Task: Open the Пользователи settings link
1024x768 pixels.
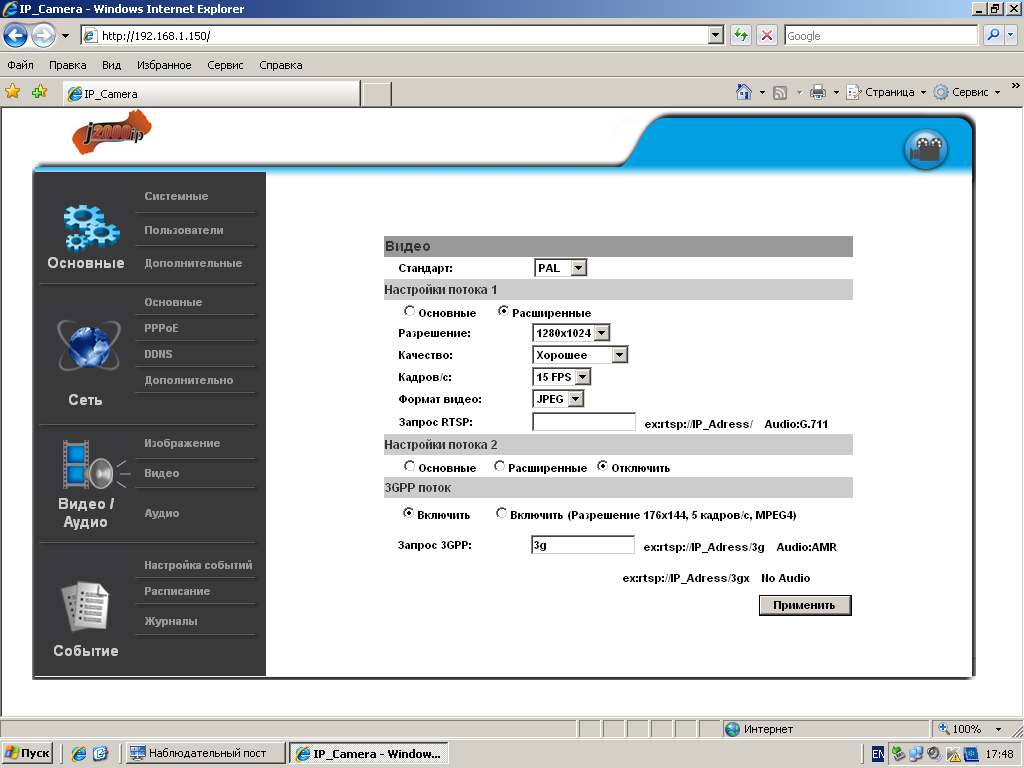Action: [184, 230]
